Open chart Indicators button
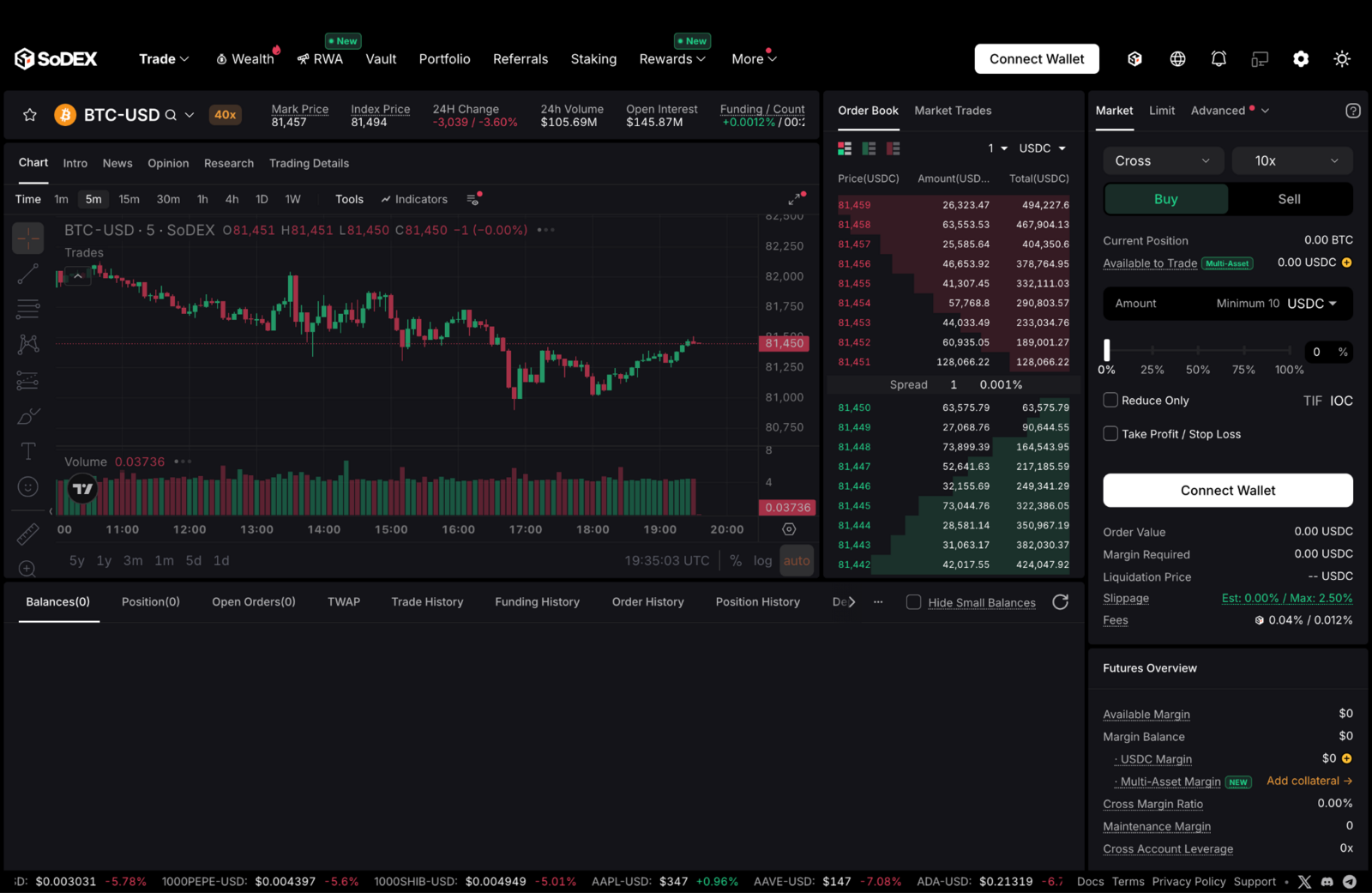This screenshot has width=1372, height=893. point(414,199)
